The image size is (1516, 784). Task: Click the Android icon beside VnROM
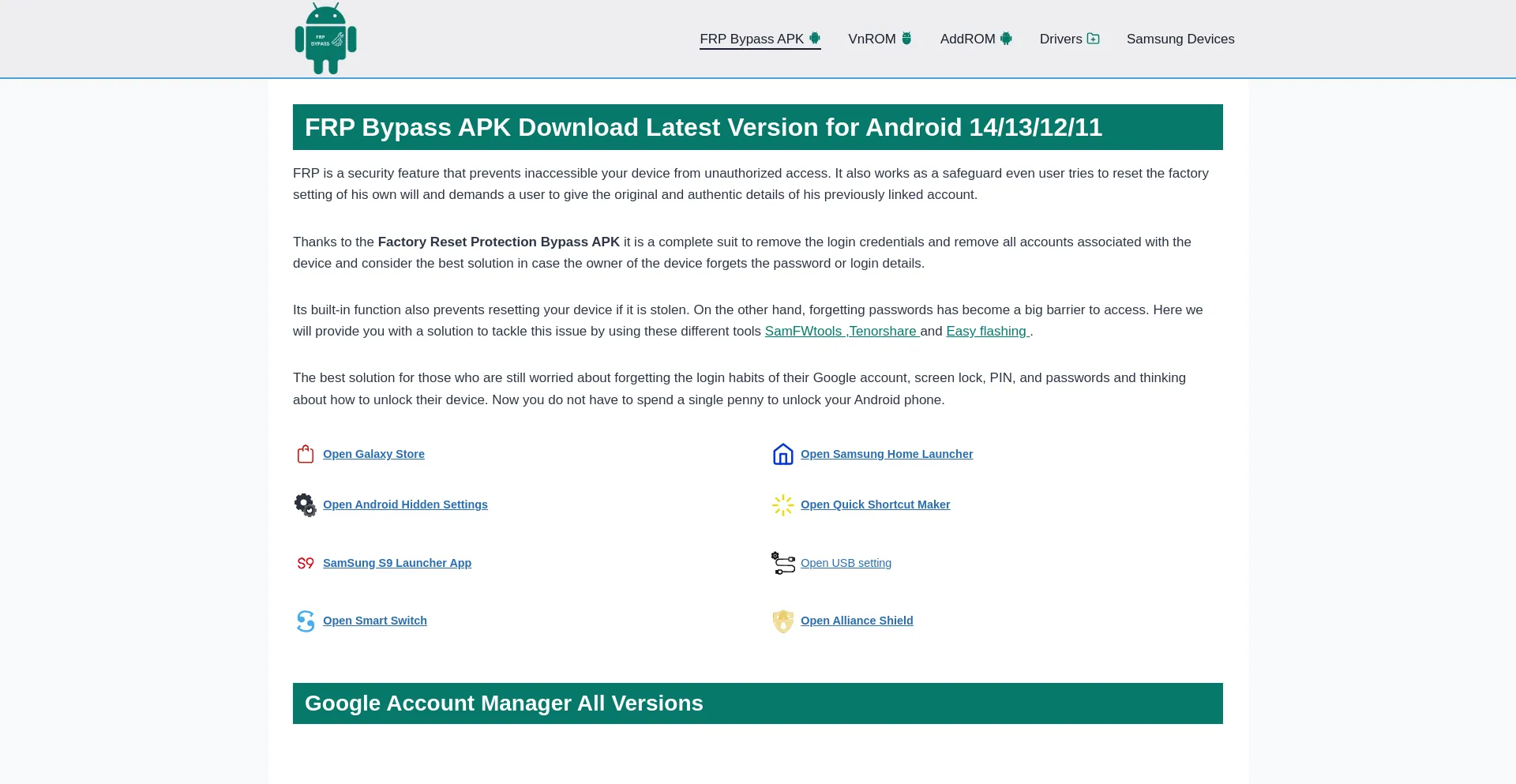click(906, 38)
